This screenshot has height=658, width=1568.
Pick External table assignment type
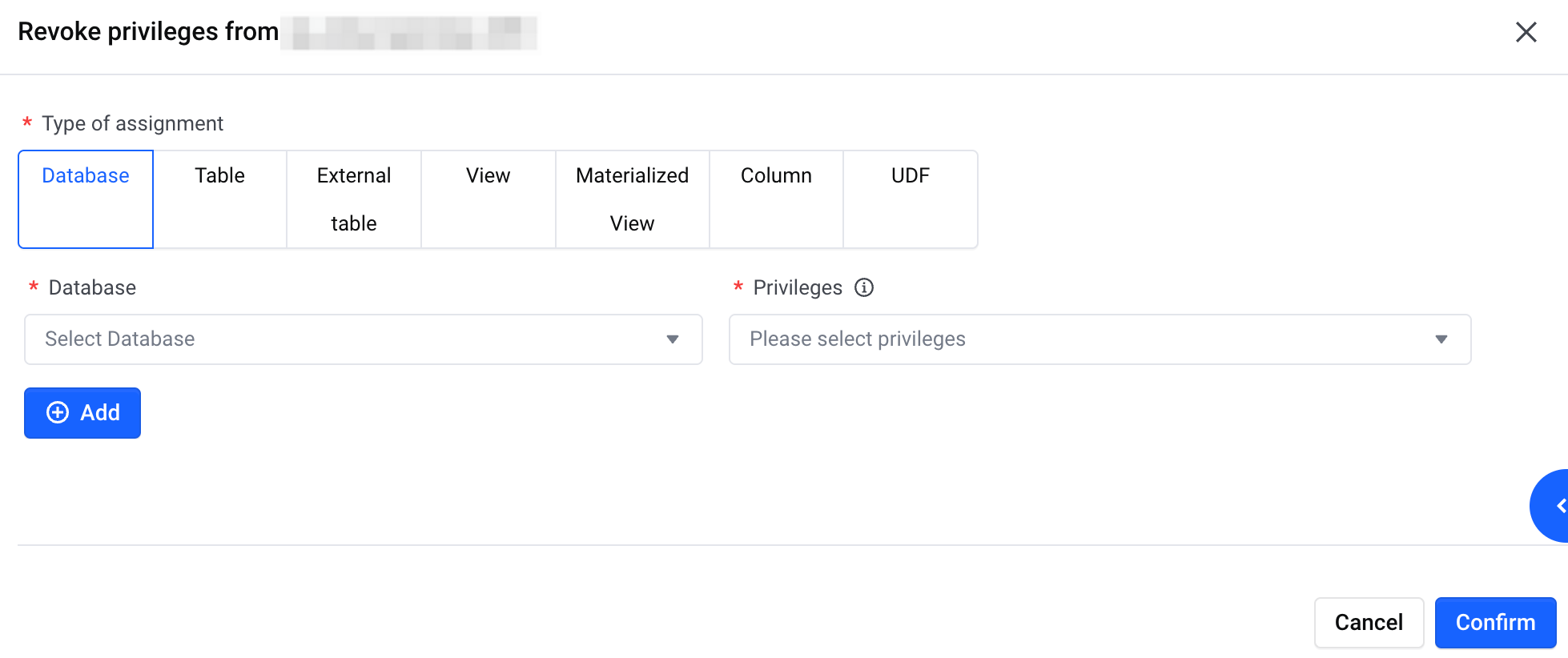[354, 199]
